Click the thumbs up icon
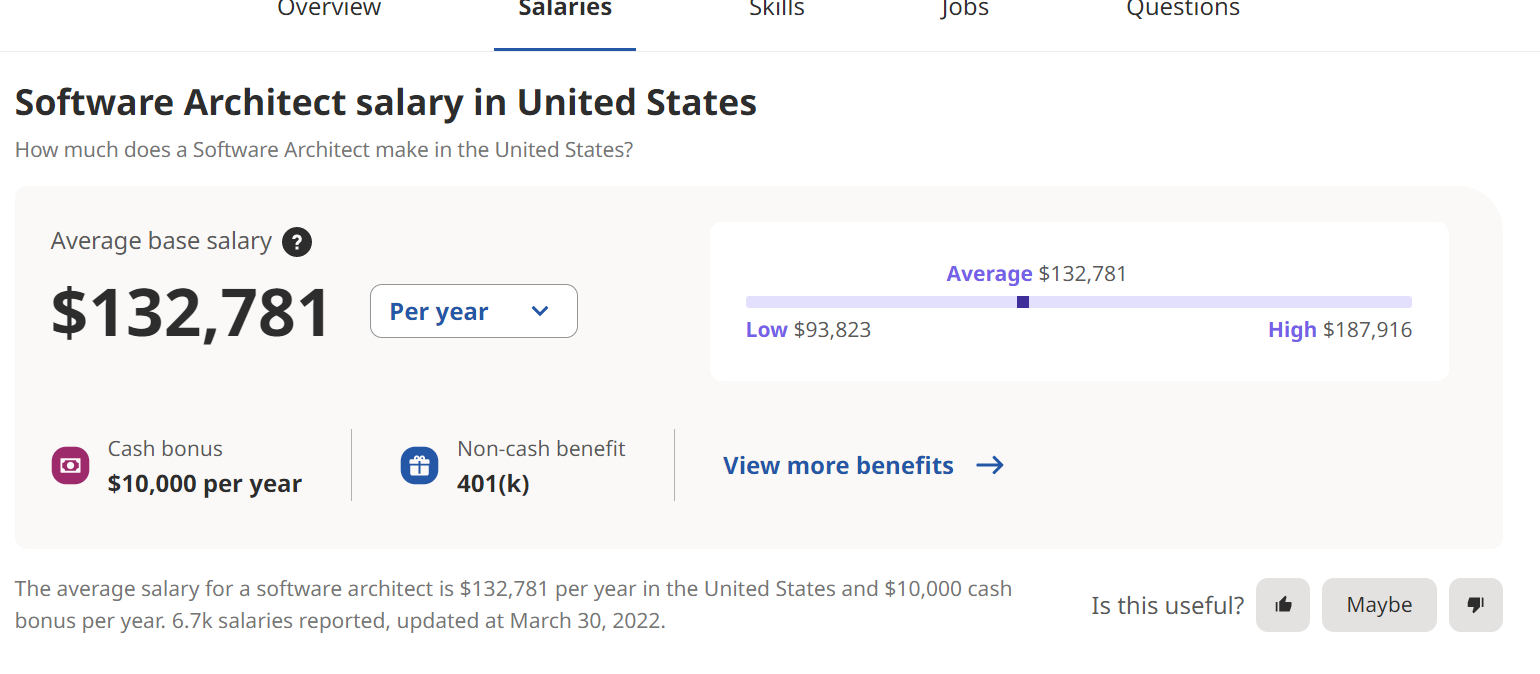1540x674 pixels. [1283, 604]
